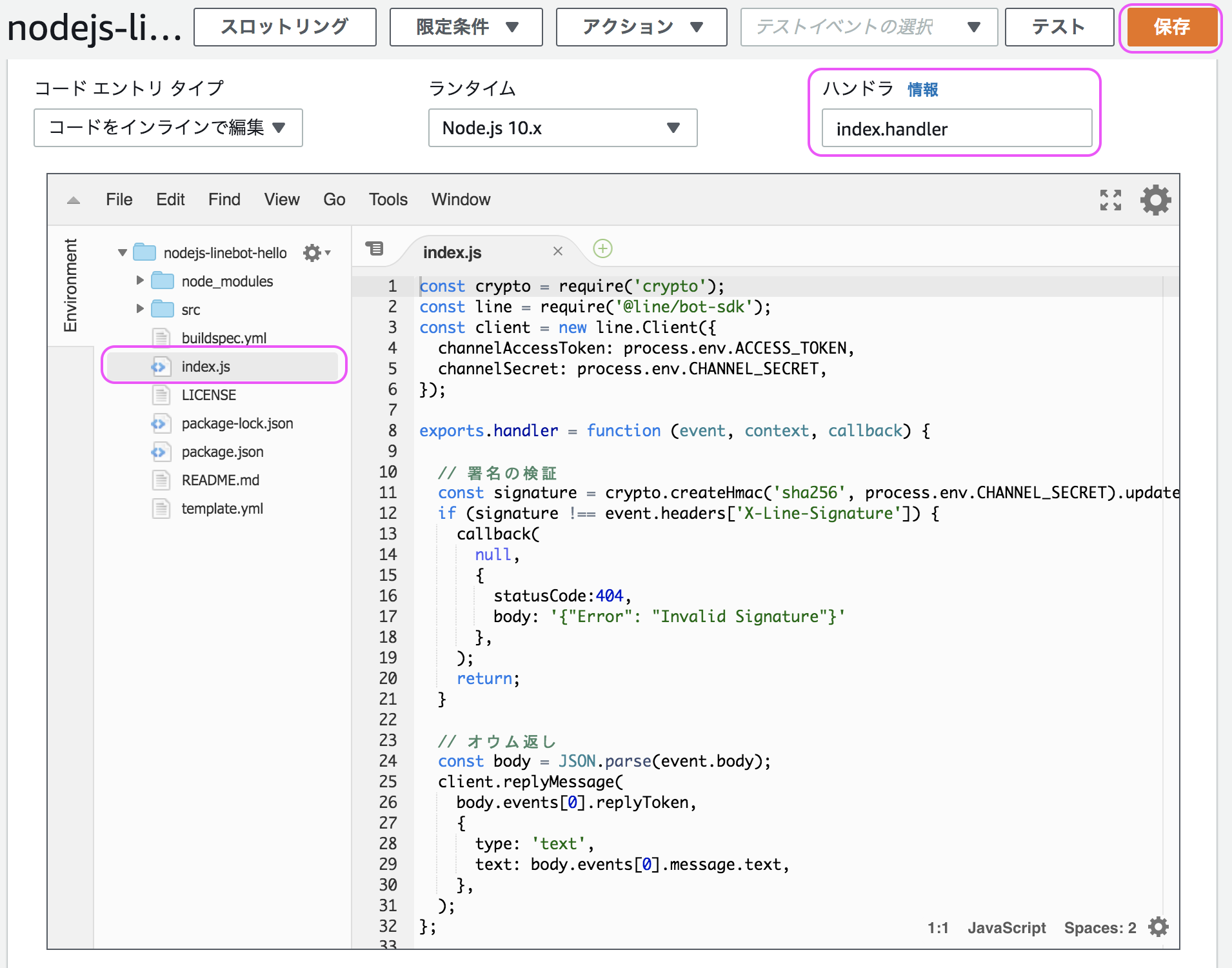Open the editor preferences gear icon
The image size is (1232, 968).
click(x=1155, y=200)
